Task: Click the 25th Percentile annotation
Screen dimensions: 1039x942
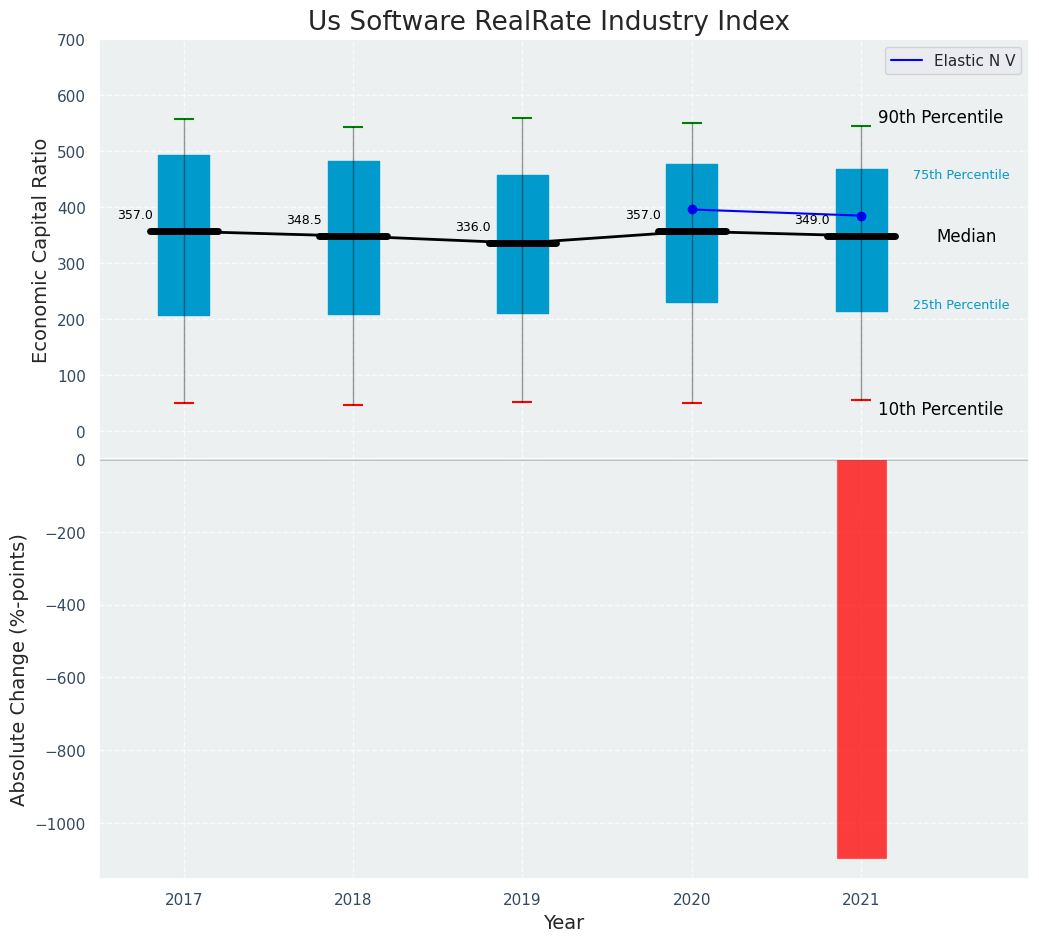Action: [961, 305]
